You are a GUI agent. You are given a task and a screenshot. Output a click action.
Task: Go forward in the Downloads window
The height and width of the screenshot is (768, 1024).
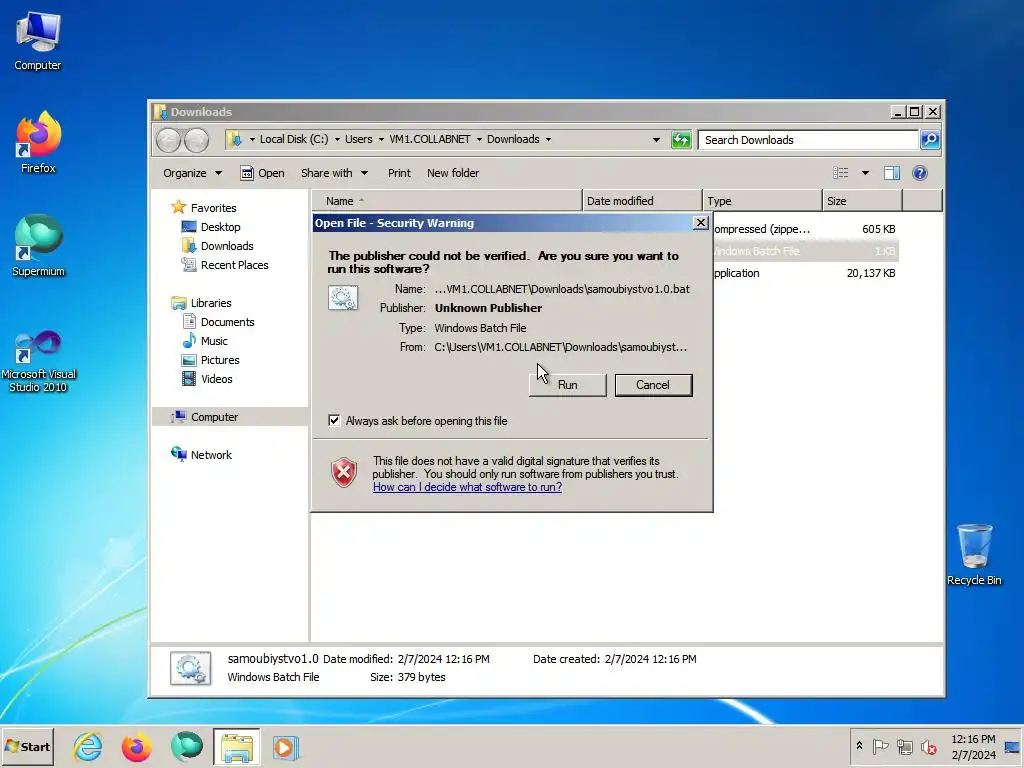click(x=196, y=140)
